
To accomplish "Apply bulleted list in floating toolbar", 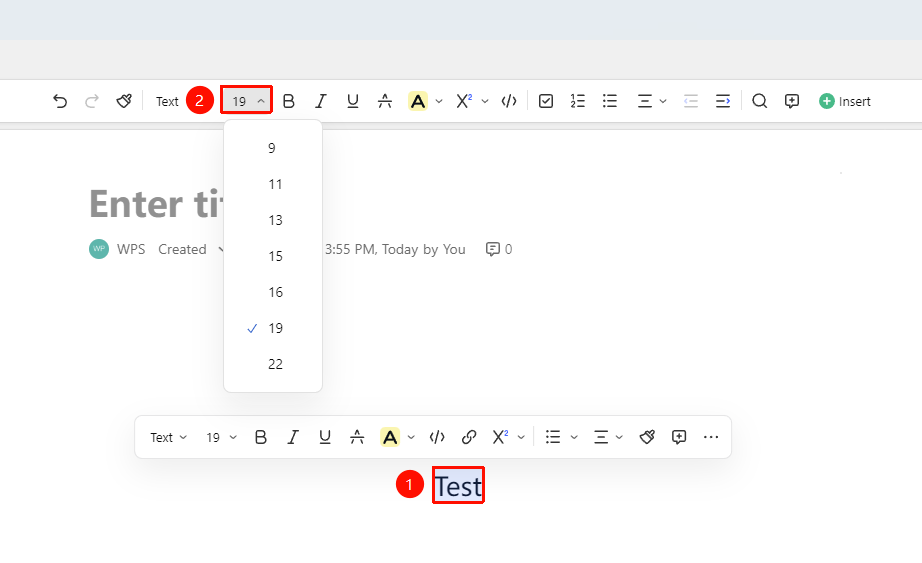I will coord(553,437).
